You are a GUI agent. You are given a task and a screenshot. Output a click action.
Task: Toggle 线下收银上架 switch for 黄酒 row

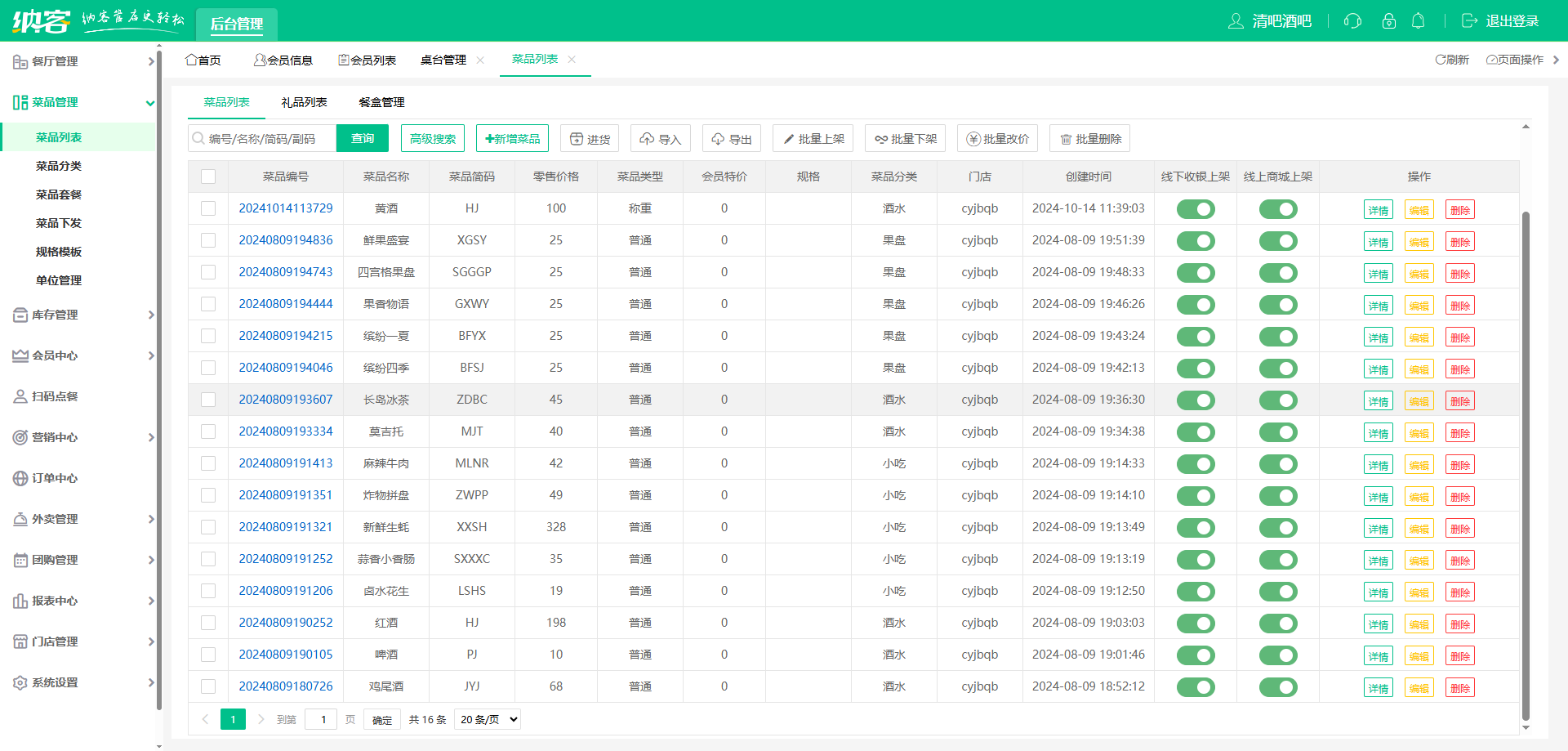[x=1196, y=209]
